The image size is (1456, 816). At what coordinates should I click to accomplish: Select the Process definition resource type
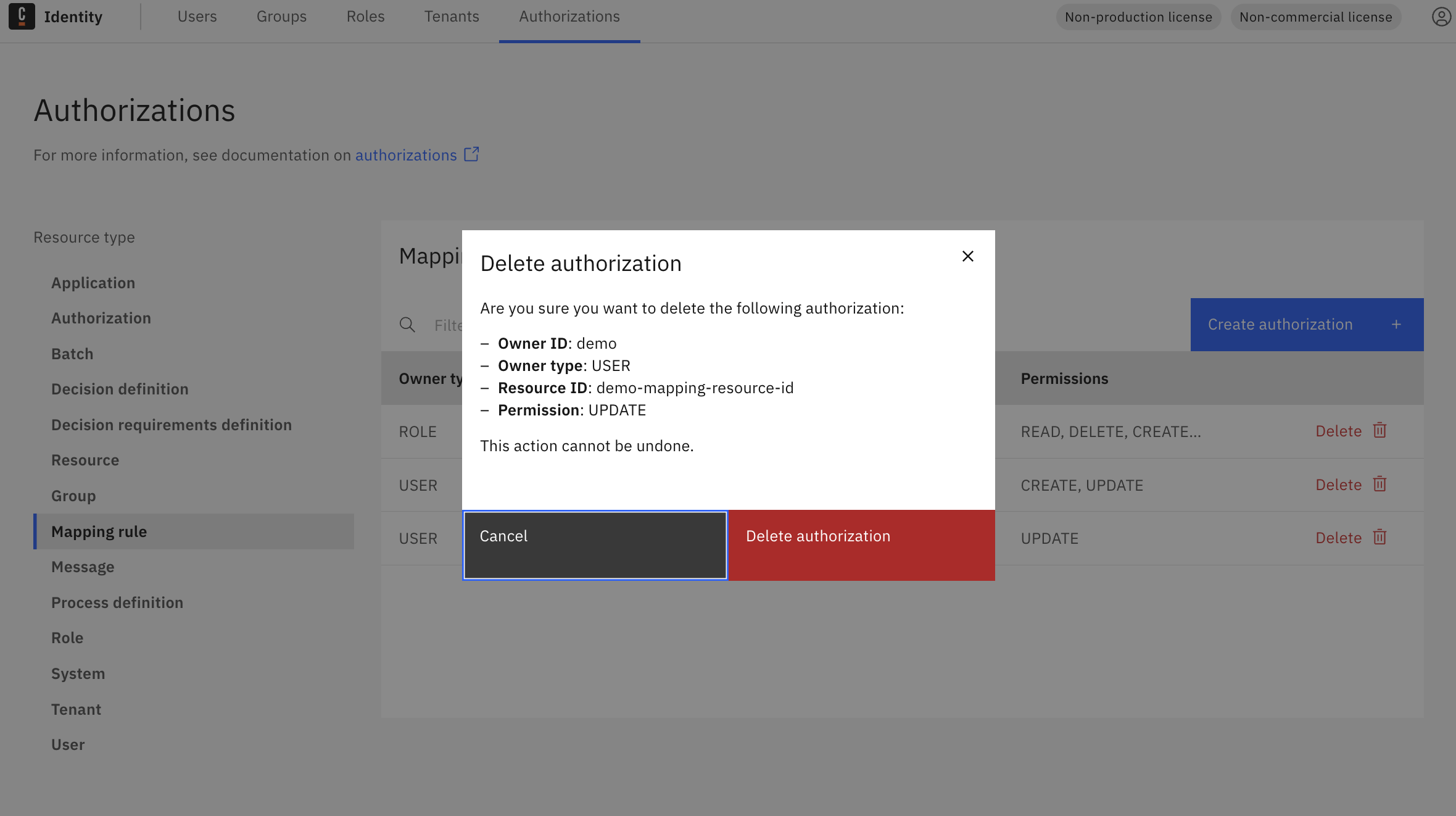click(x=117, y=602)
